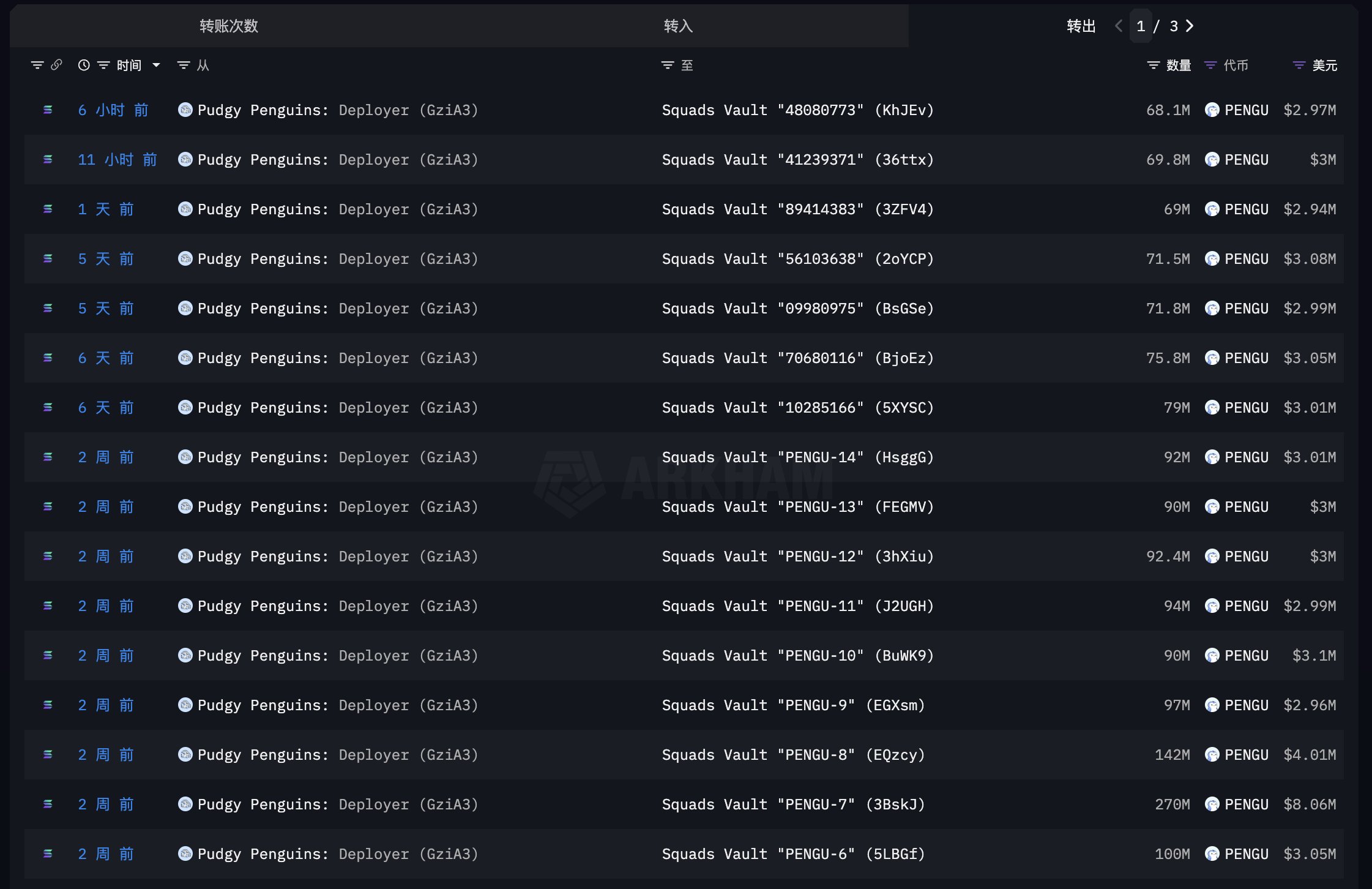Click PENGU token icon in the 142M row
The width and height of the screenshot is (1372, 889).
click(x=1212, y=755)
